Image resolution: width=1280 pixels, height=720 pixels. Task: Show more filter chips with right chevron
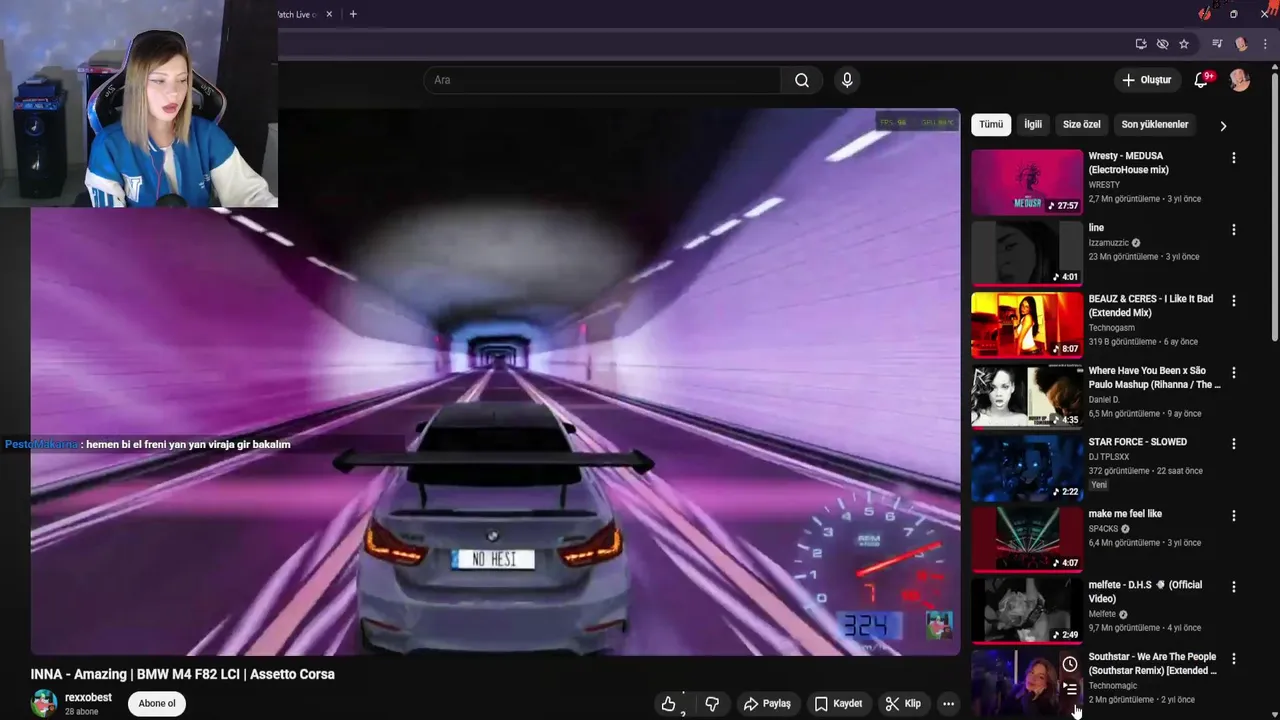(x=1223, y=126)
